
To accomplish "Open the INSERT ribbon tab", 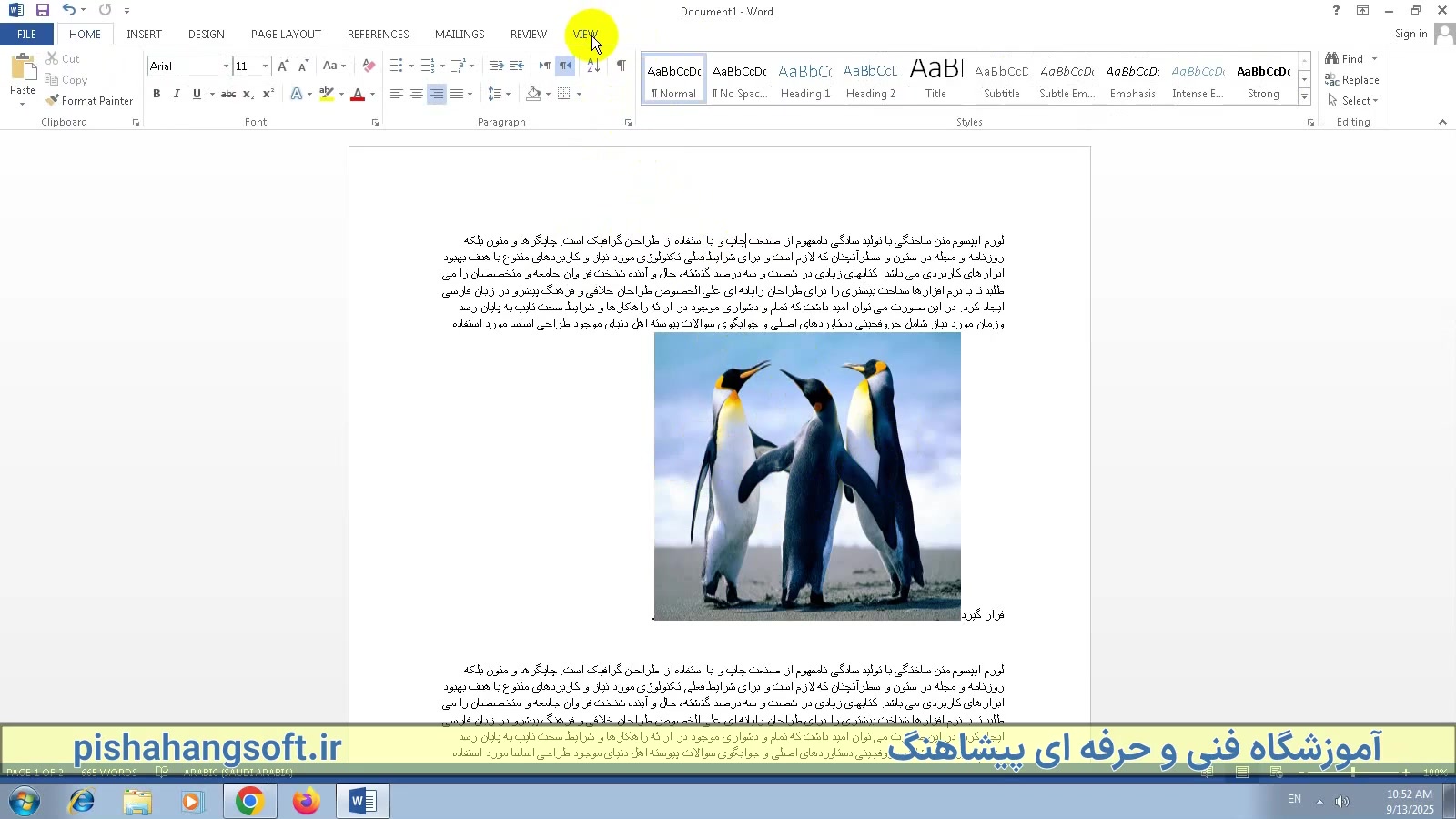I will click(x=144, y=34).
